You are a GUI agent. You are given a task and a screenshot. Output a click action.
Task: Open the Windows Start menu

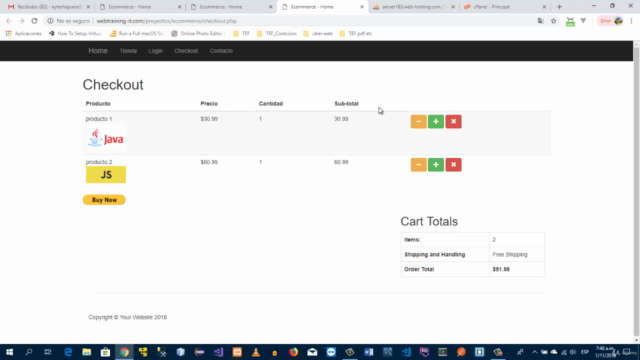[9, 352]
